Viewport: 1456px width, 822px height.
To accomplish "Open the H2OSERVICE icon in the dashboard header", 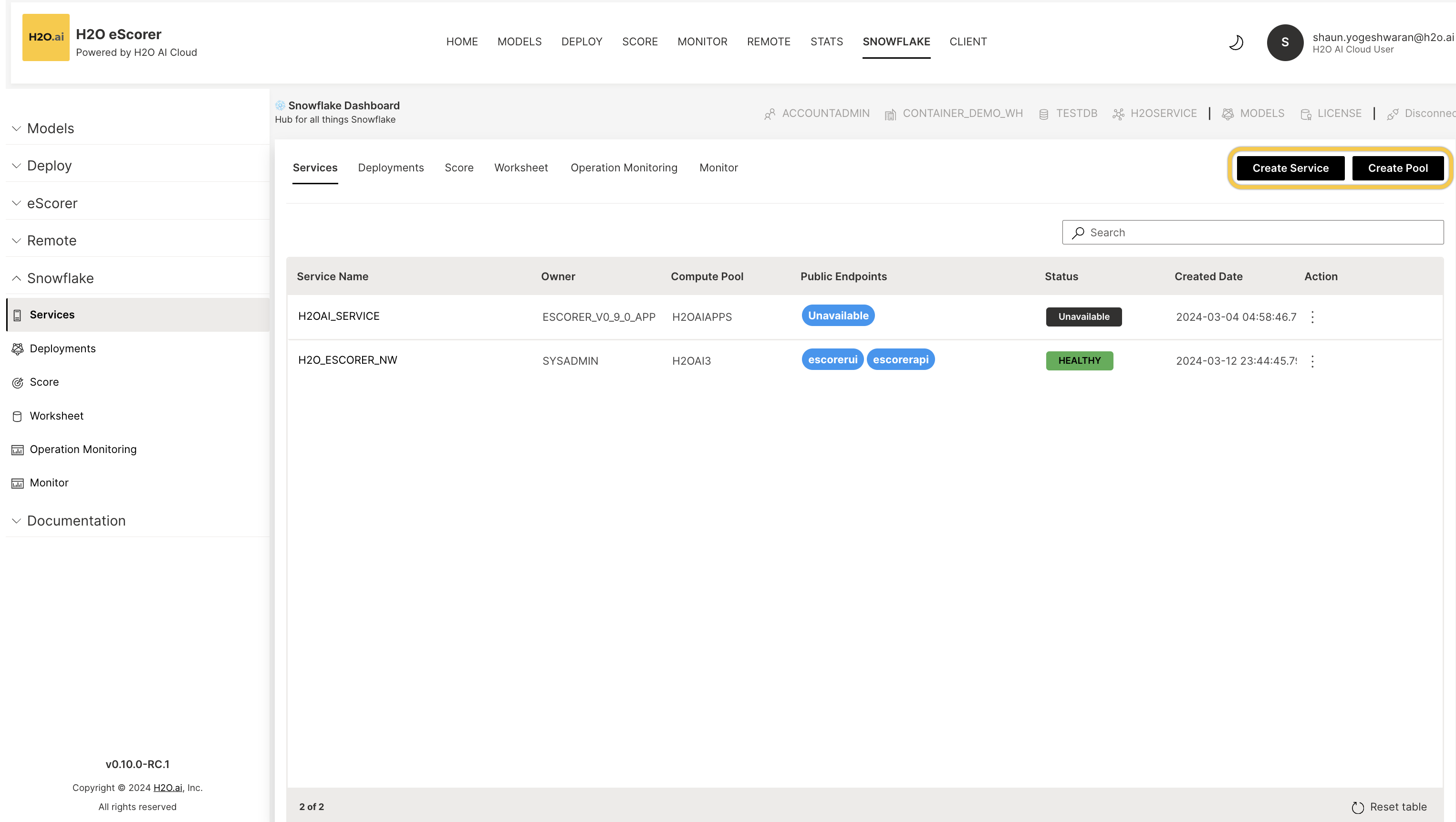I will point(1118,113).
